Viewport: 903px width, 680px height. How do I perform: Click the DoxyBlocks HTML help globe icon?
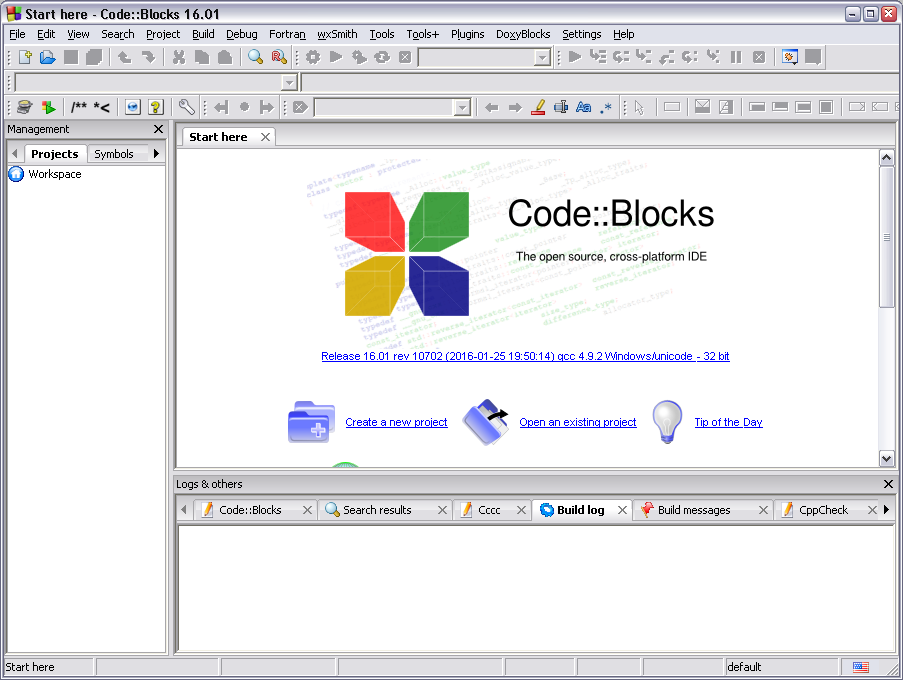pyautogui.click(x=133, y=107)
